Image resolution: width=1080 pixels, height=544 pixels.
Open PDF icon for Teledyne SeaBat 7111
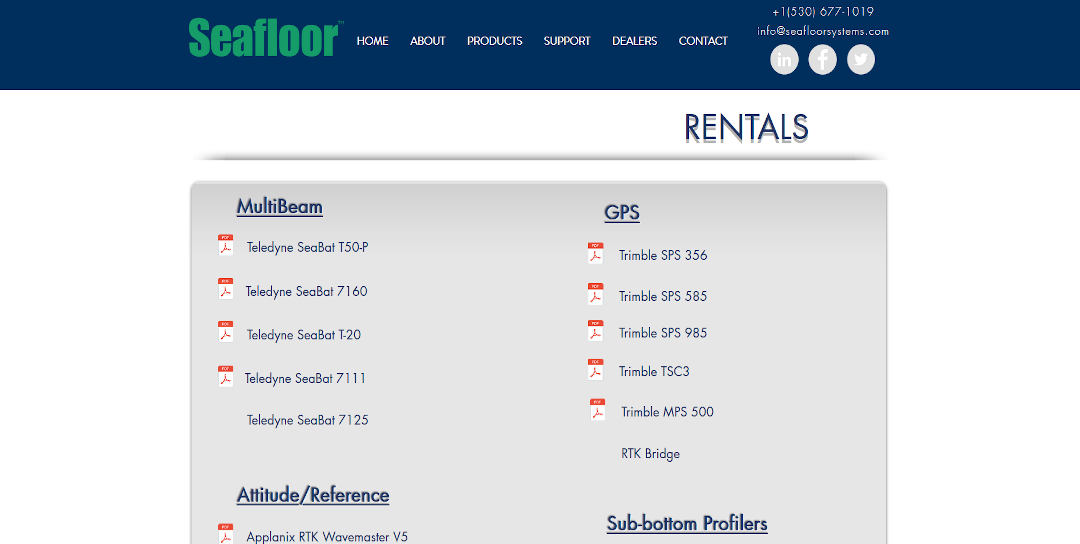225,376
